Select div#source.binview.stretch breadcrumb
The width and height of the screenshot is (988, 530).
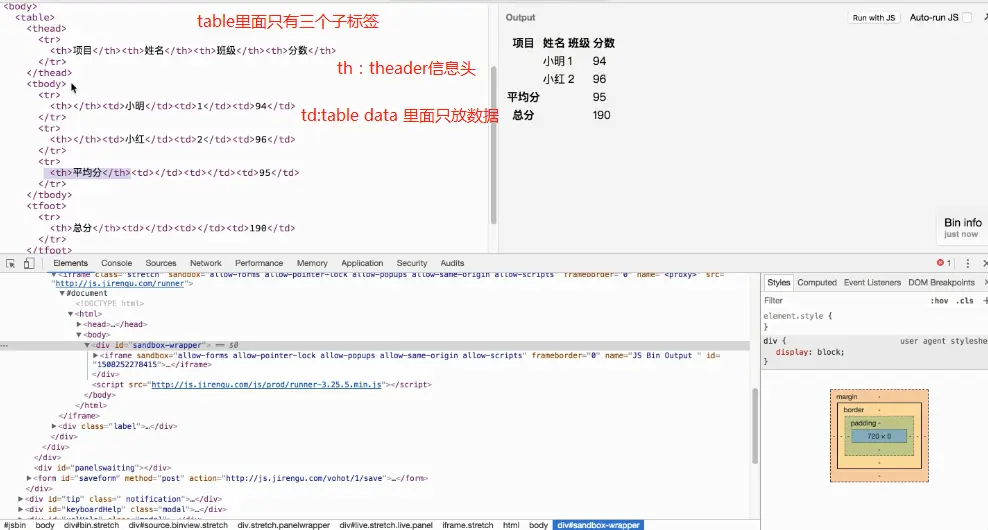[178, 525]
